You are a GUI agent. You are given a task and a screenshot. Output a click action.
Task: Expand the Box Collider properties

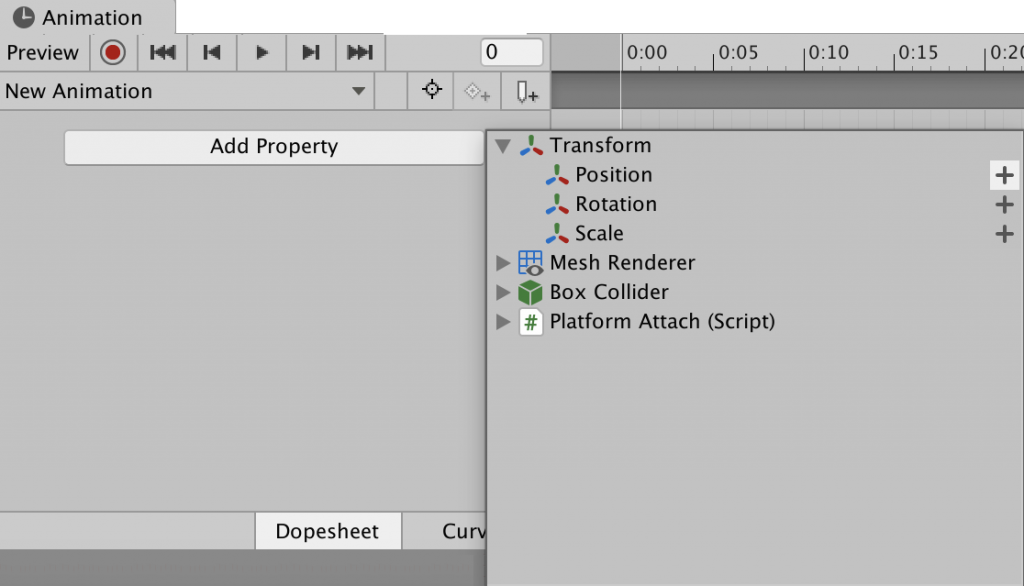point(502,293)
